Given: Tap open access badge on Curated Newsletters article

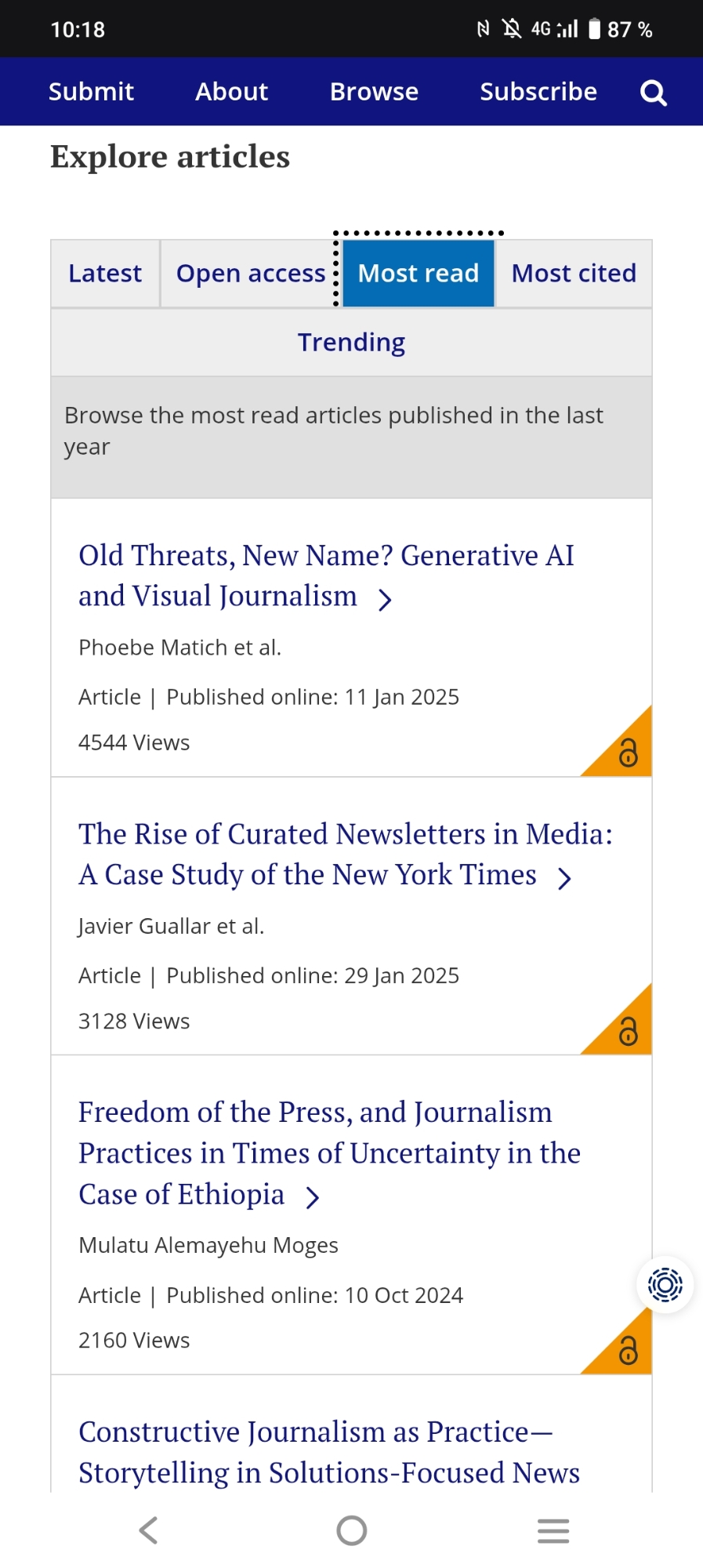Looking at the screenshot, I should (x=628, y=1030).
